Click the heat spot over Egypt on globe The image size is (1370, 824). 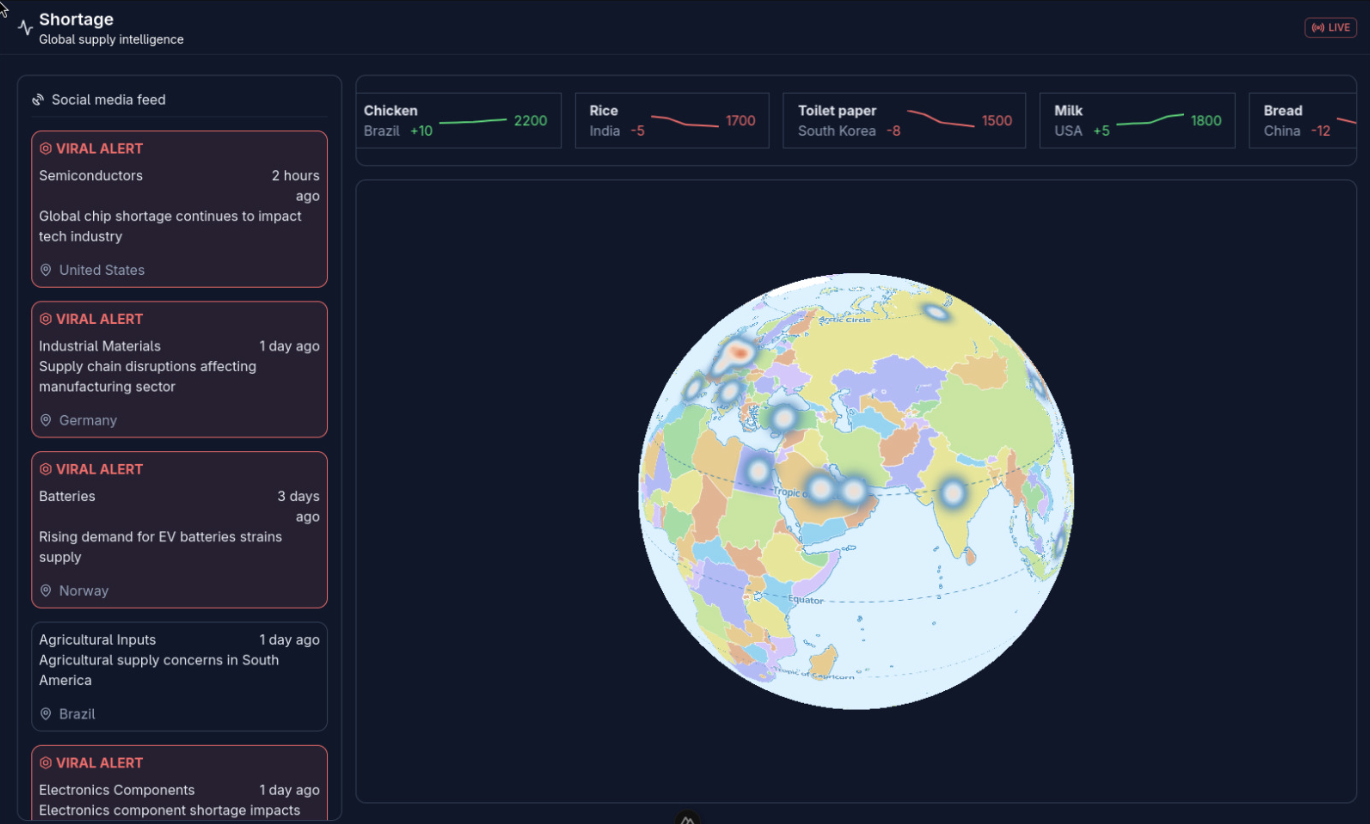pos(759,470)
